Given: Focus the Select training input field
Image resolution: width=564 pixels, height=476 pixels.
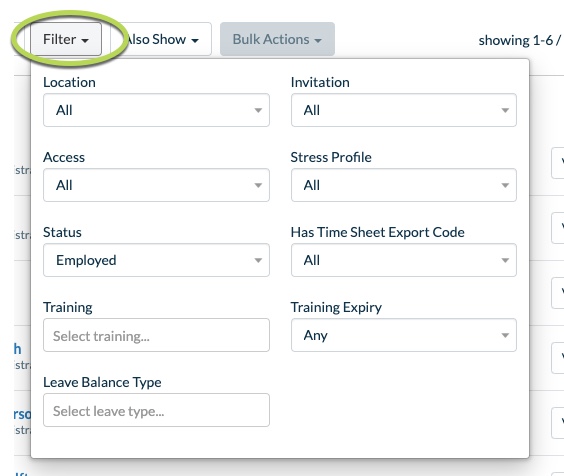Looking at the screenshot, I should coord(156,335).
